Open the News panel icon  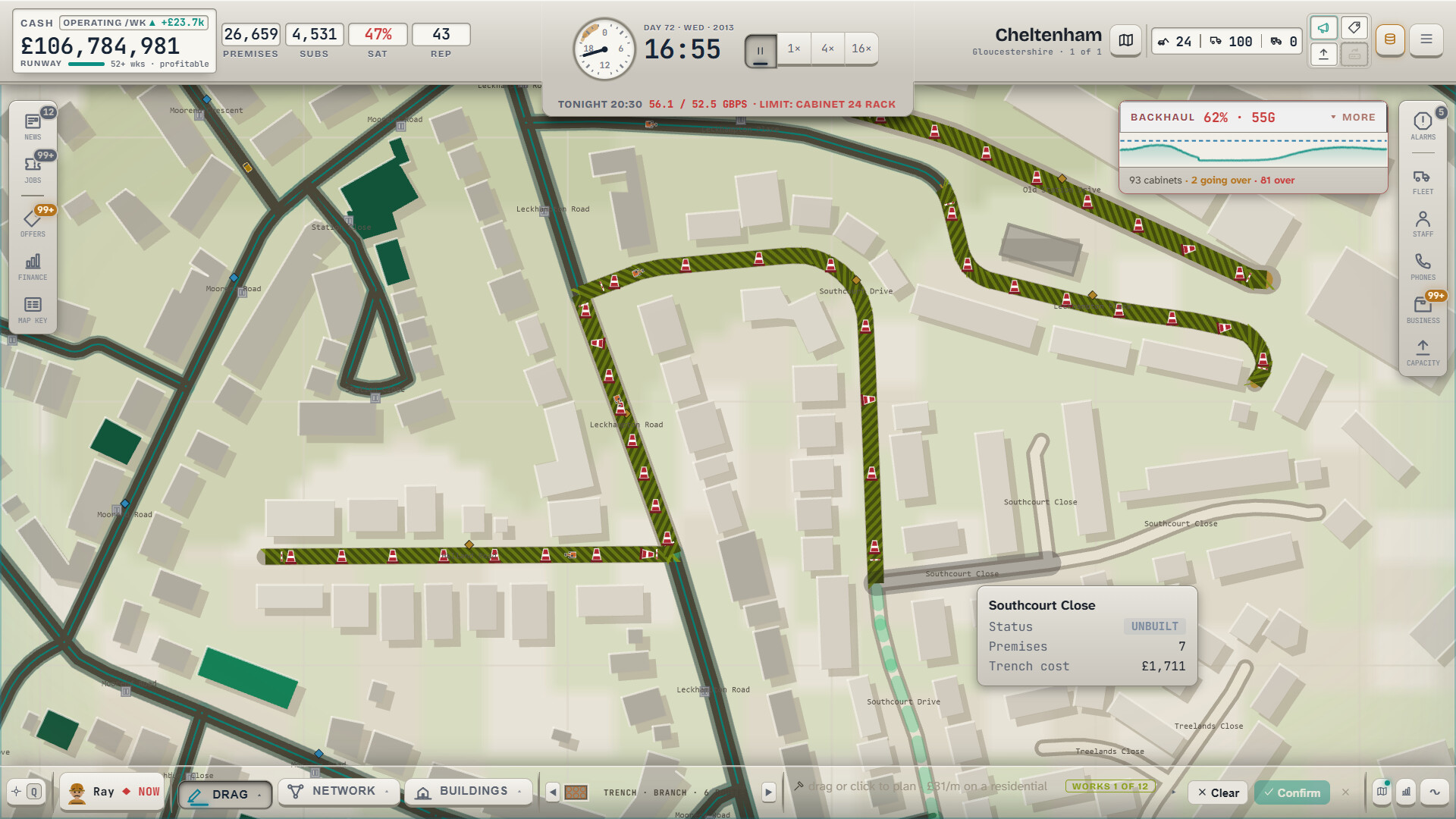click(33, 127)
